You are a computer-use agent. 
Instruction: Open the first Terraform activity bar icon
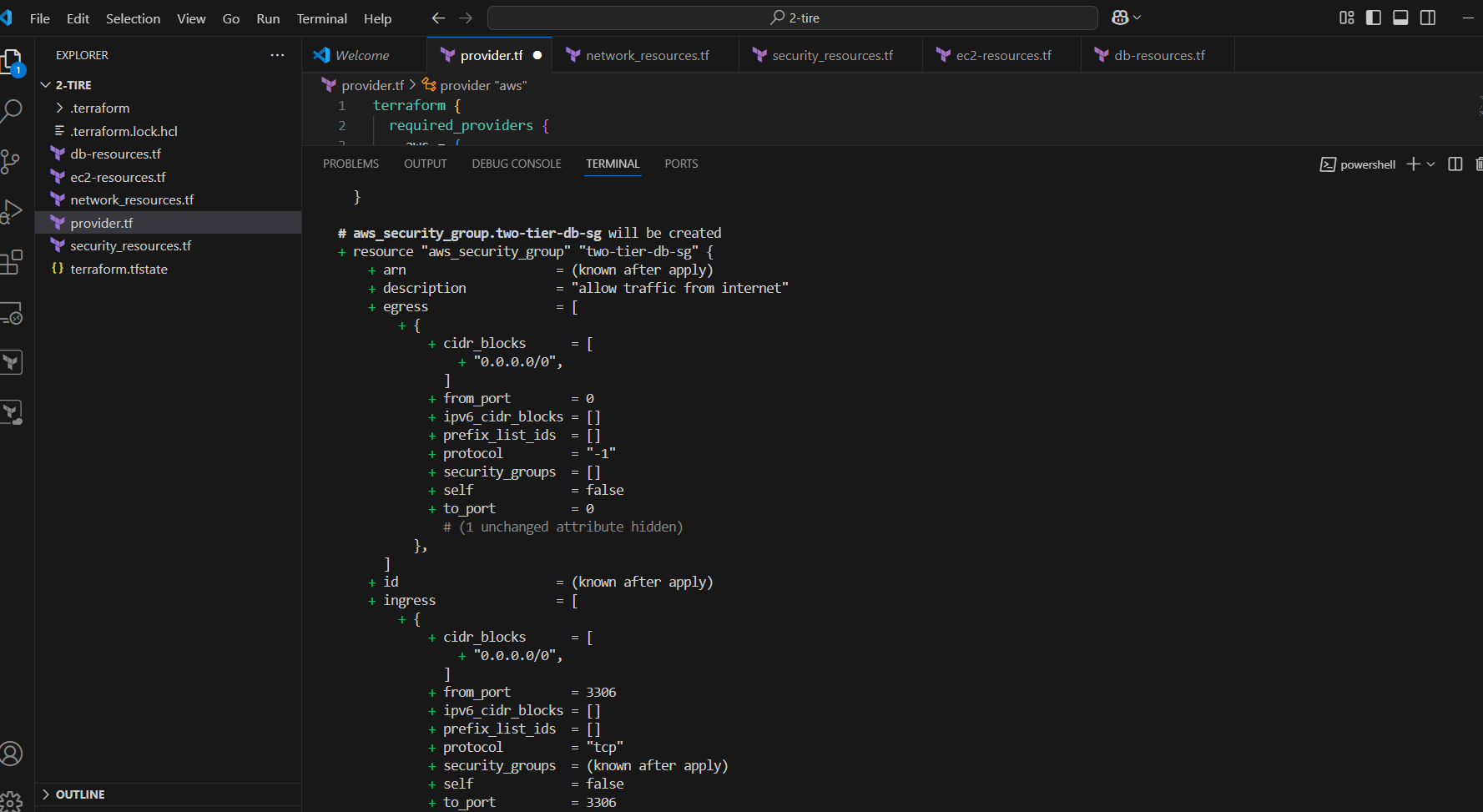pos(11,362)
